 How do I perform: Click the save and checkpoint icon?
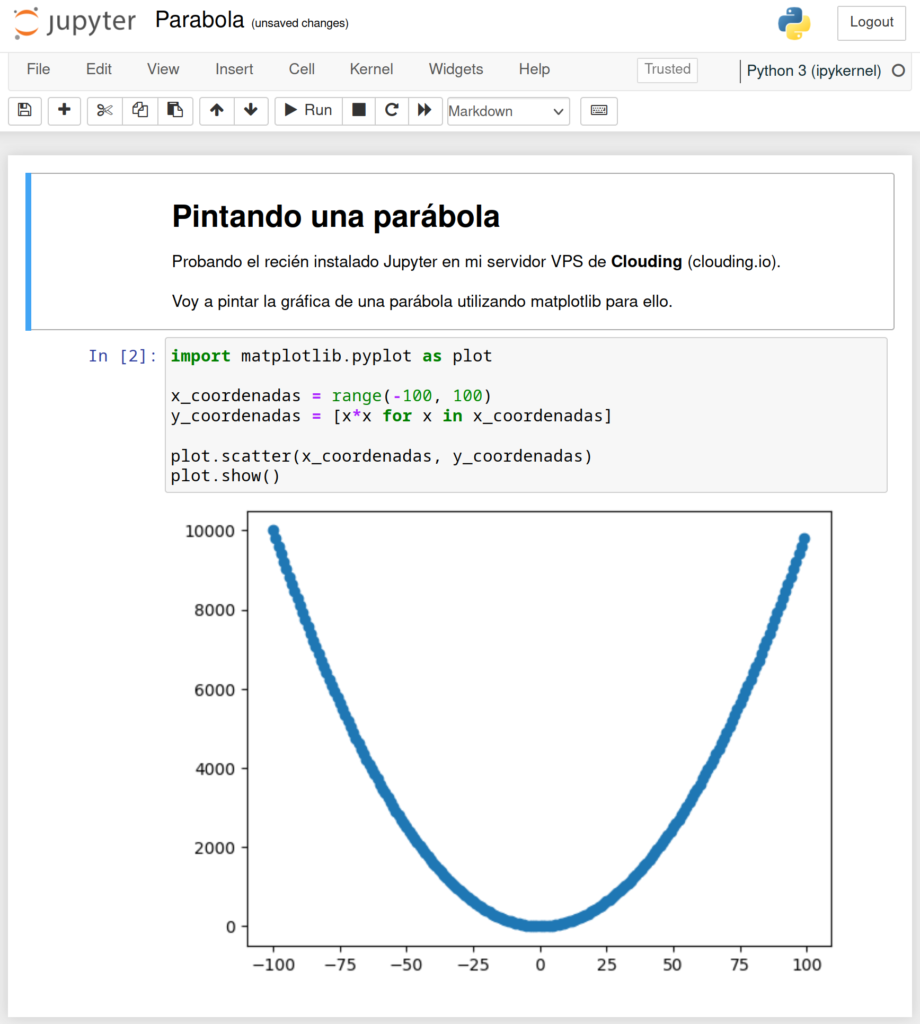25,110
